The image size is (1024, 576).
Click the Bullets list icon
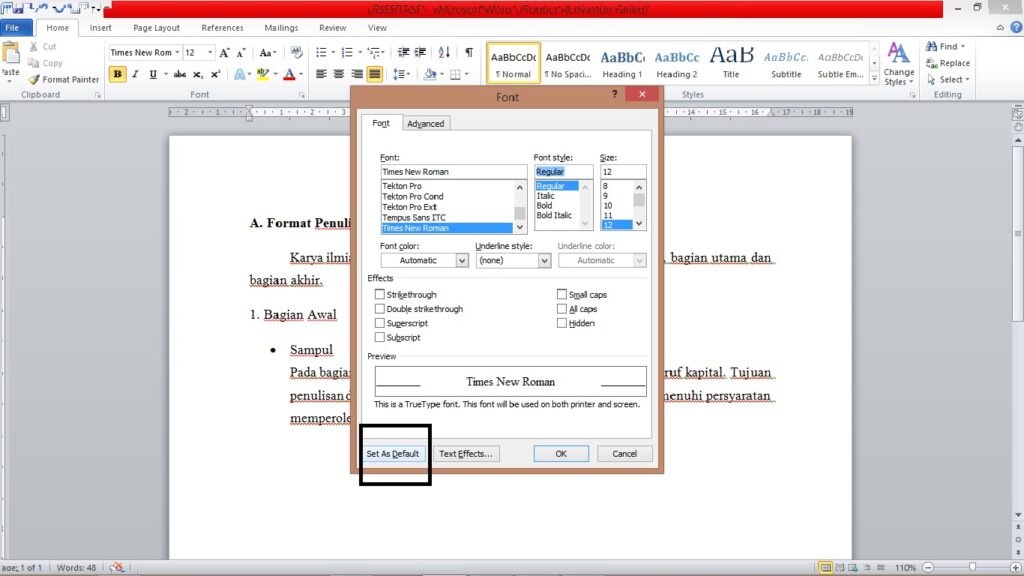click(321, 53)
